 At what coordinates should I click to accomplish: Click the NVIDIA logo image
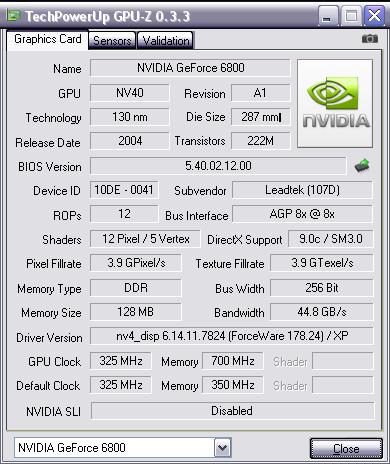click(335, 104)
